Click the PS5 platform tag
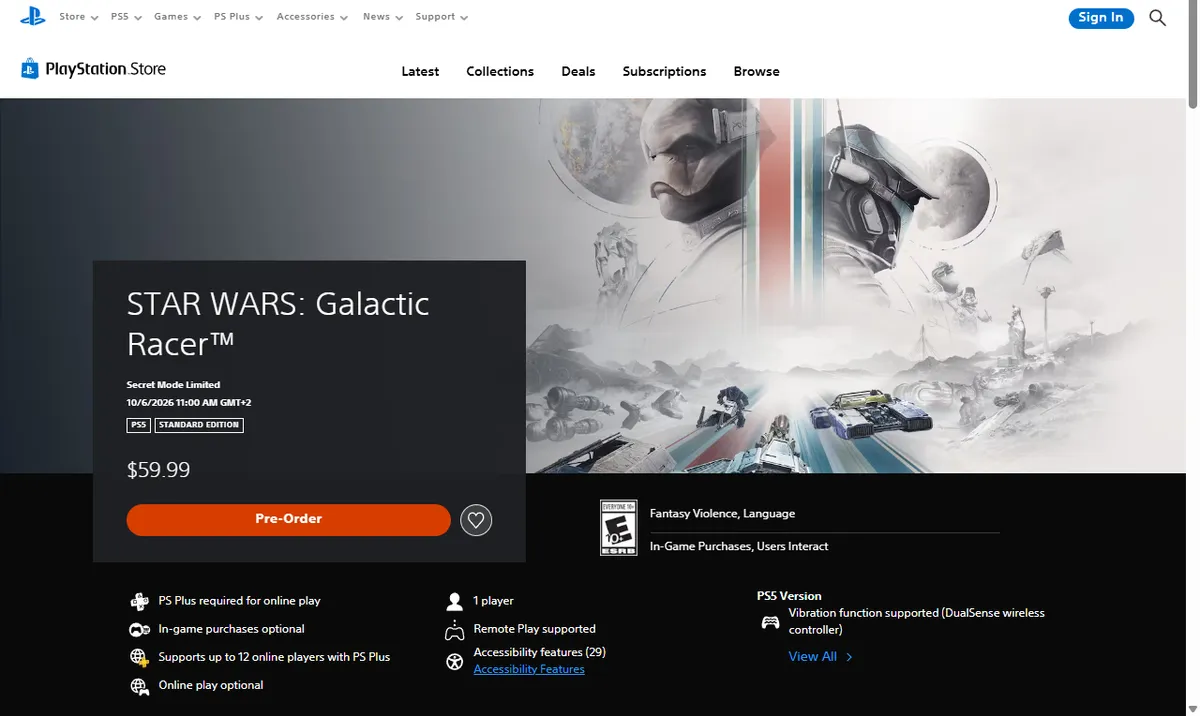 pyautogui.click(x=139, y=425)
